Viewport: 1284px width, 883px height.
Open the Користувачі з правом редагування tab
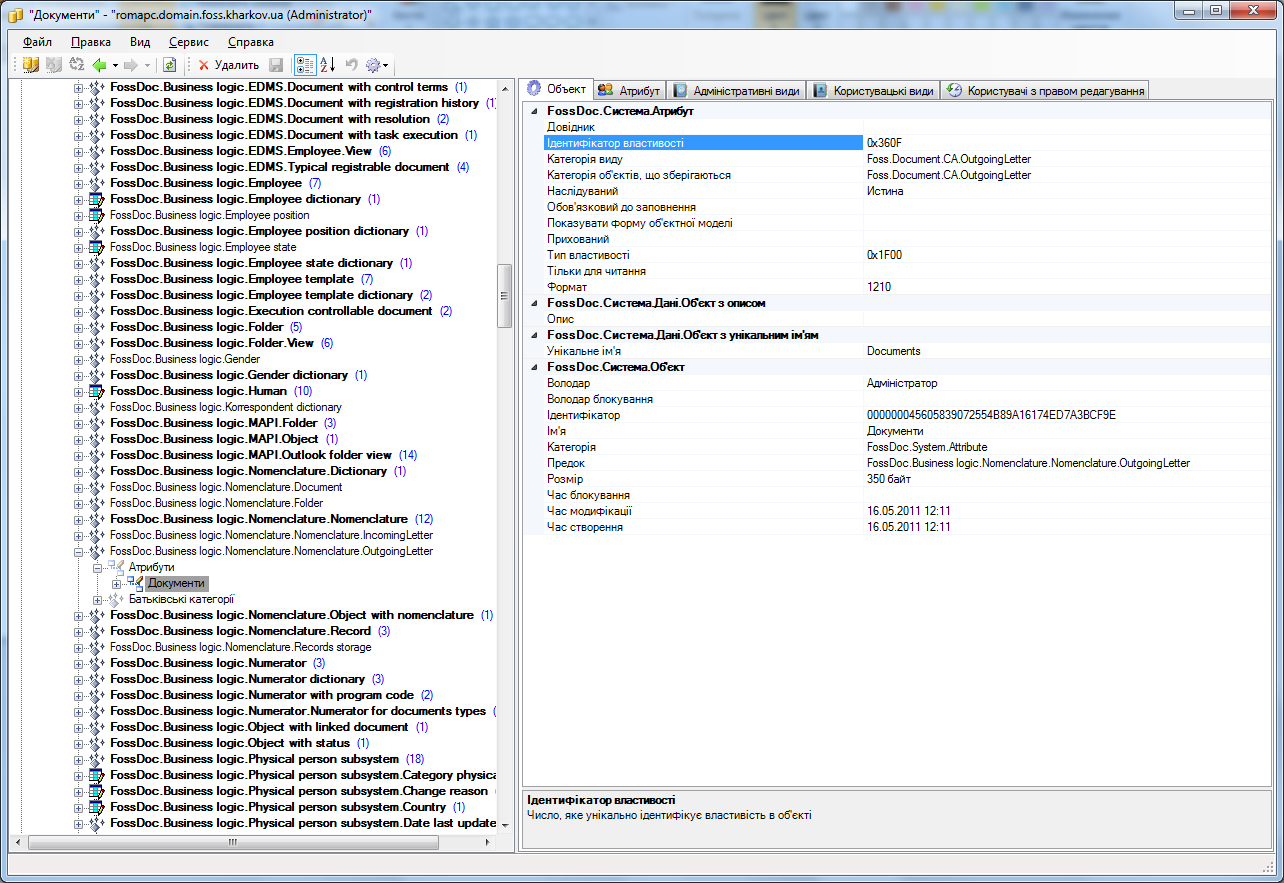[1045, 90]
